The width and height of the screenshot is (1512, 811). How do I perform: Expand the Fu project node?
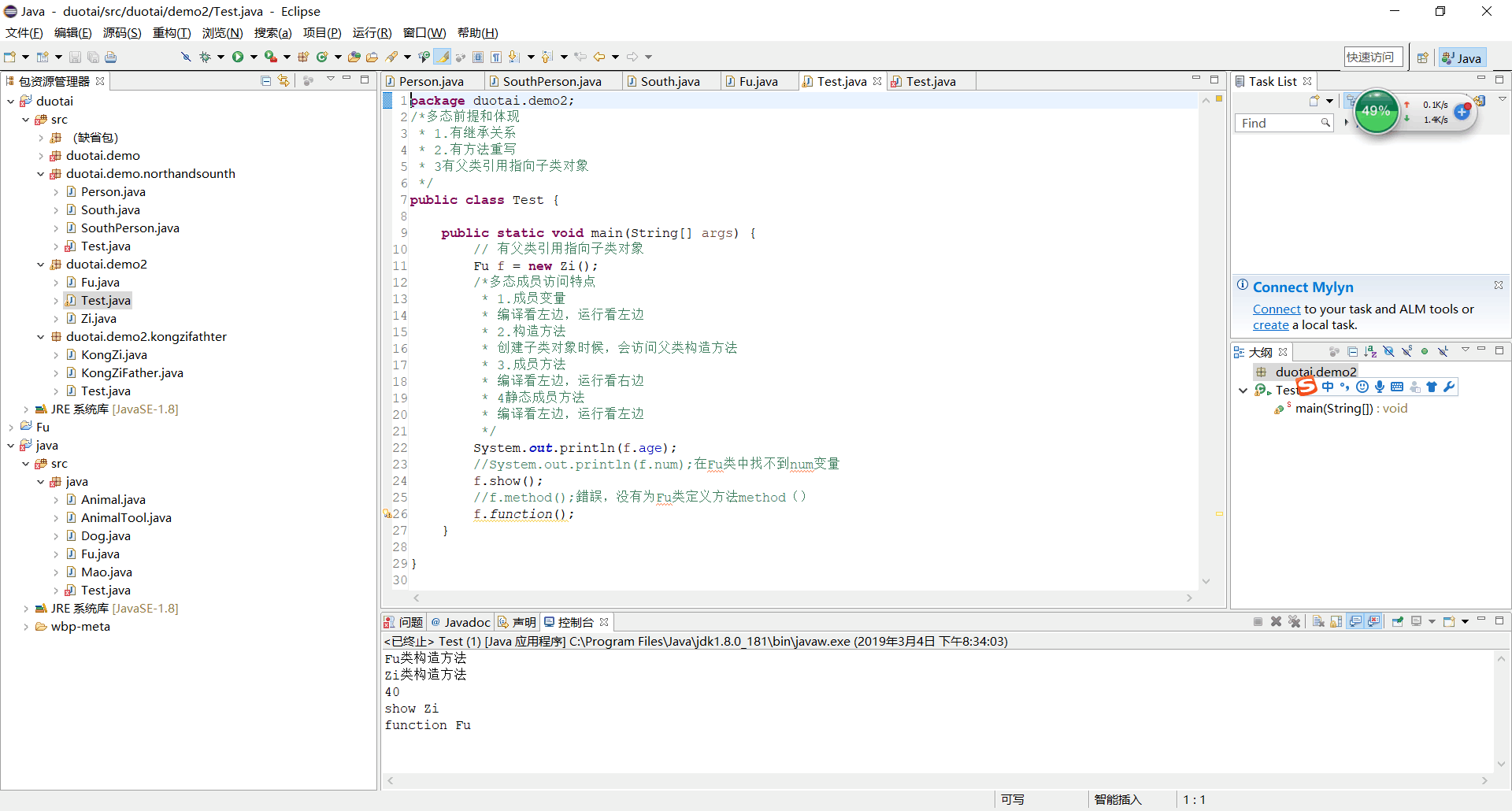coord(10,428)
